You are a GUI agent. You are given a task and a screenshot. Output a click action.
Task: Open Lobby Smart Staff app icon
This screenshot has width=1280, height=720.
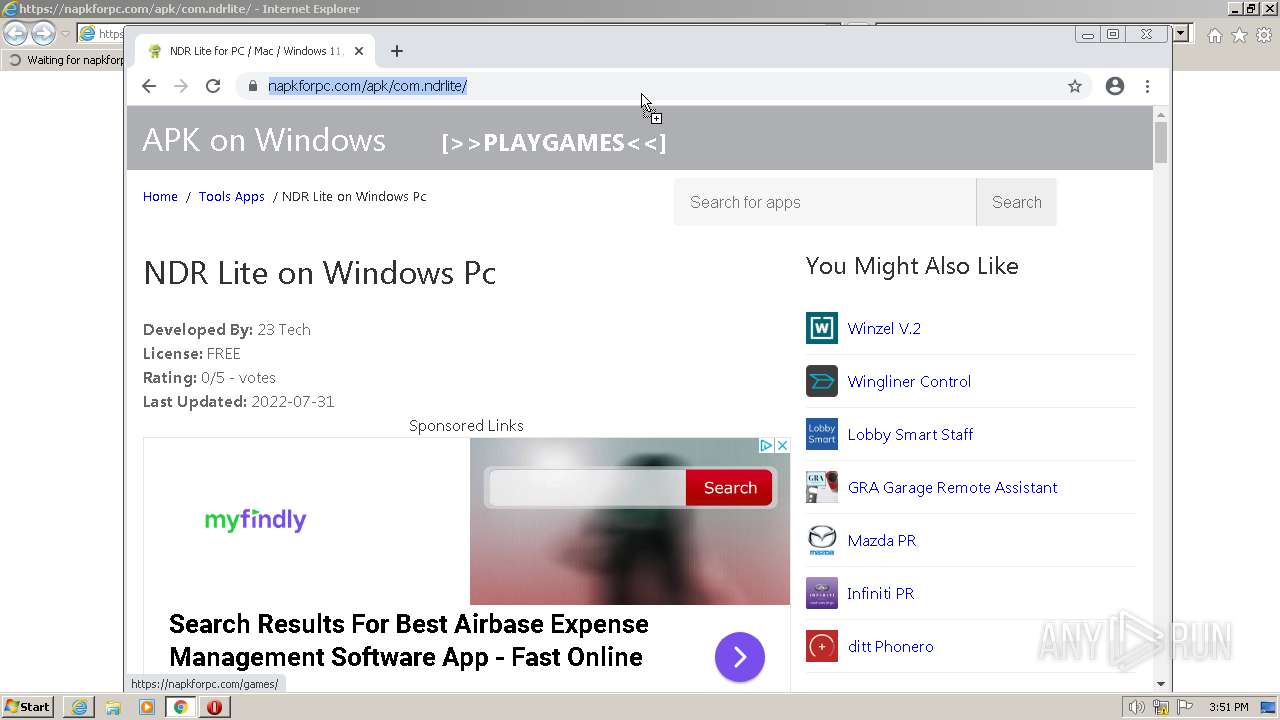point(822,434)
